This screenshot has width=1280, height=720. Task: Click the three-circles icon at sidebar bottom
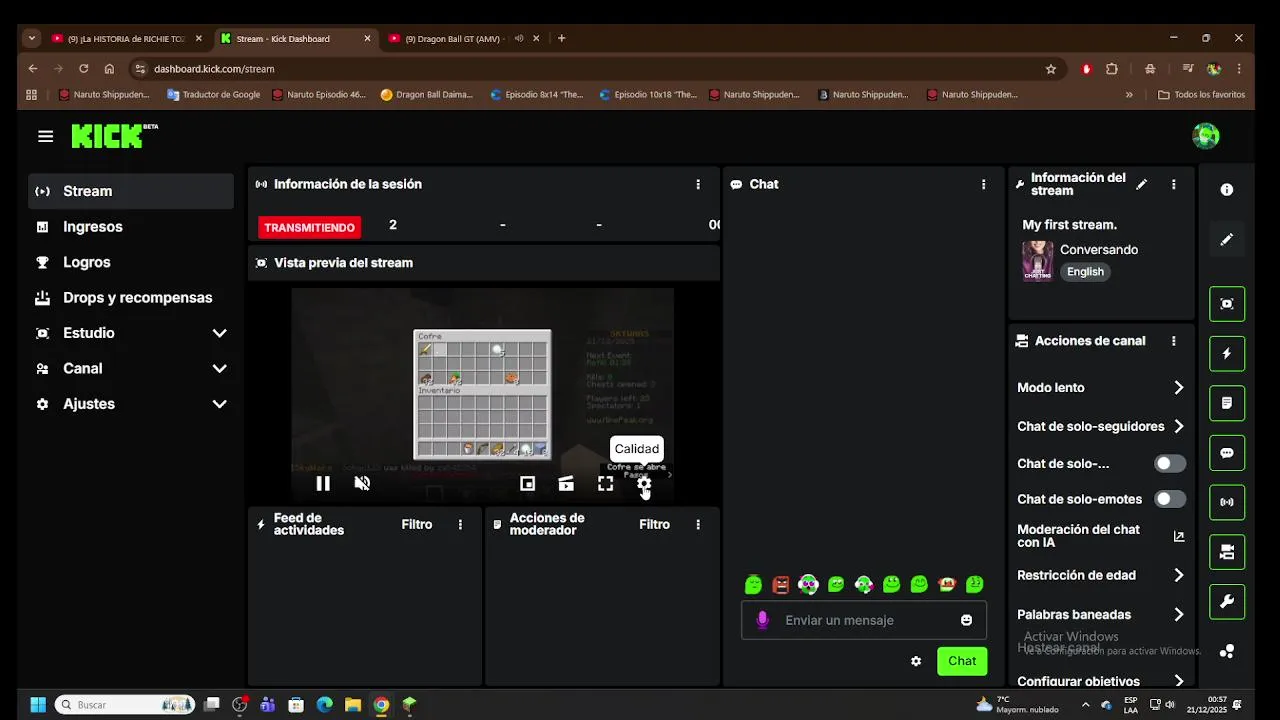point(1227,651)
